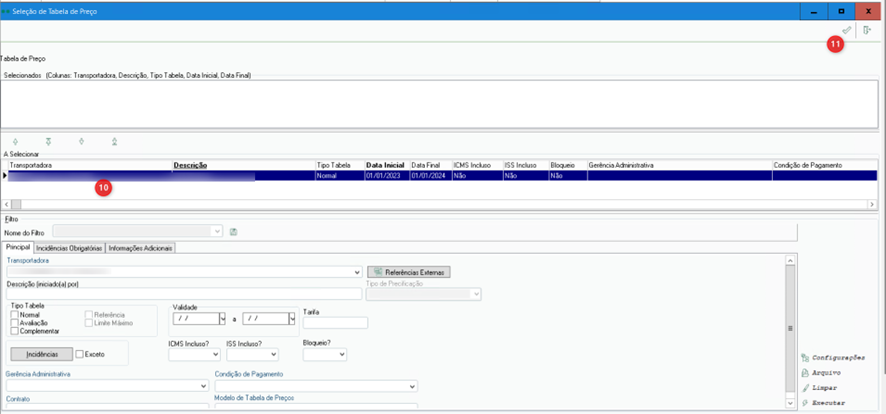Click the Contrato input field
886x414 pixels.
[107, 406]
